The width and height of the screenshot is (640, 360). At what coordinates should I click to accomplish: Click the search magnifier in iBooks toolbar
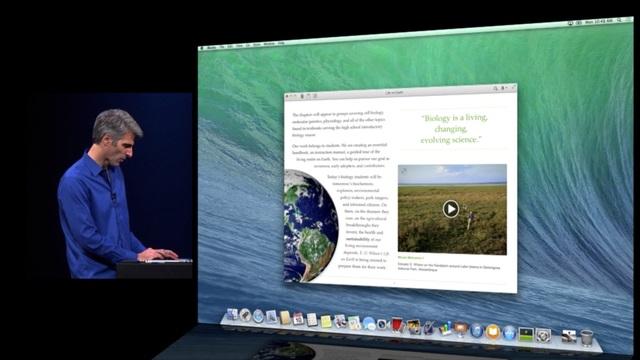coord(495,88)
